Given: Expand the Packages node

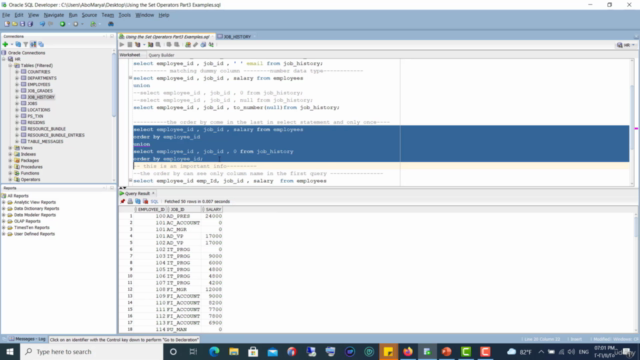Looking at the screenshot, I should (11, 160).
